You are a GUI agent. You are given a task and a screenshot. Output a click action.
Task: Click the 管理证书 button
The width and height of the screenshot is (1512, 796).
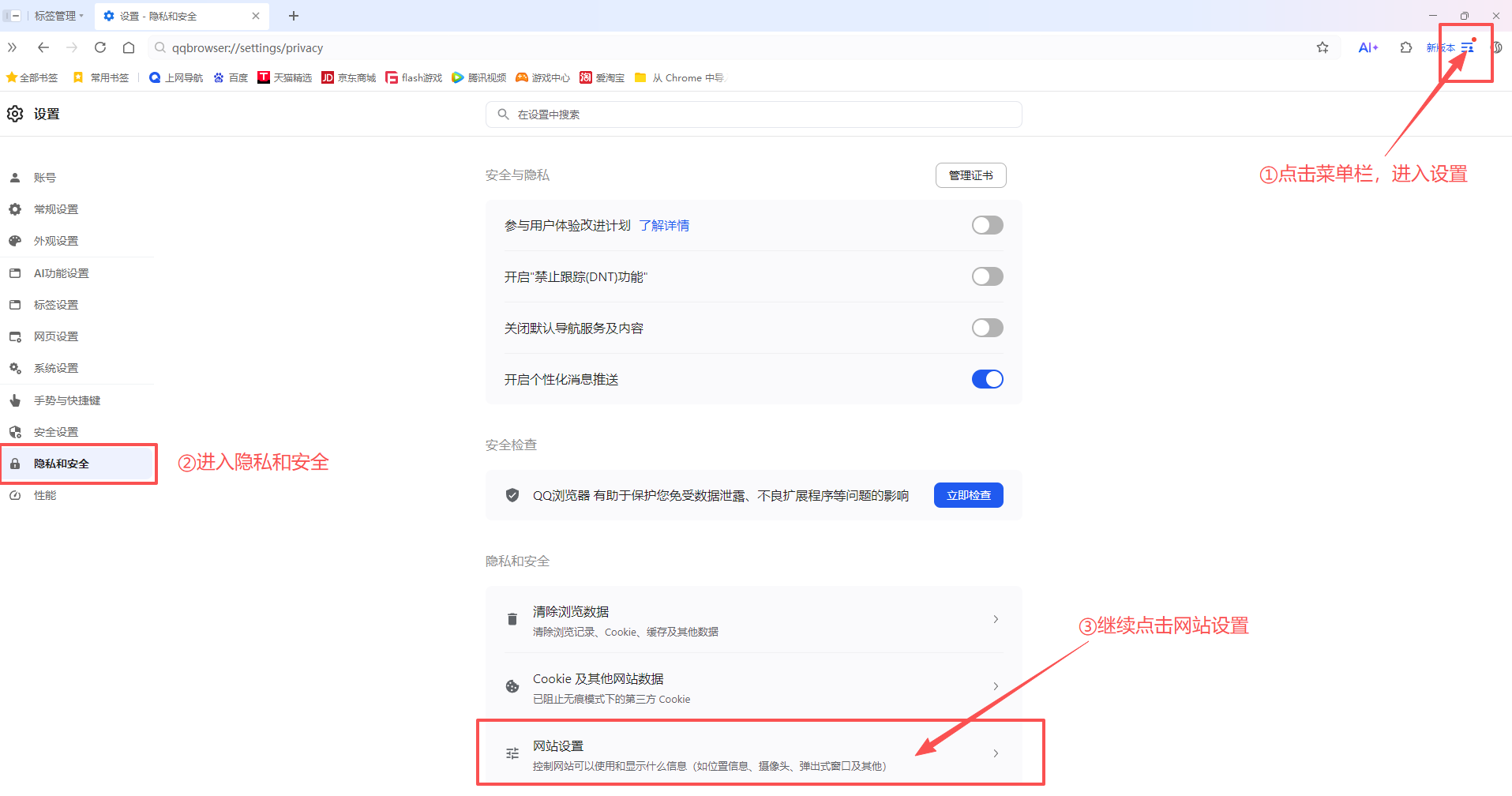(x=971, y=175)
